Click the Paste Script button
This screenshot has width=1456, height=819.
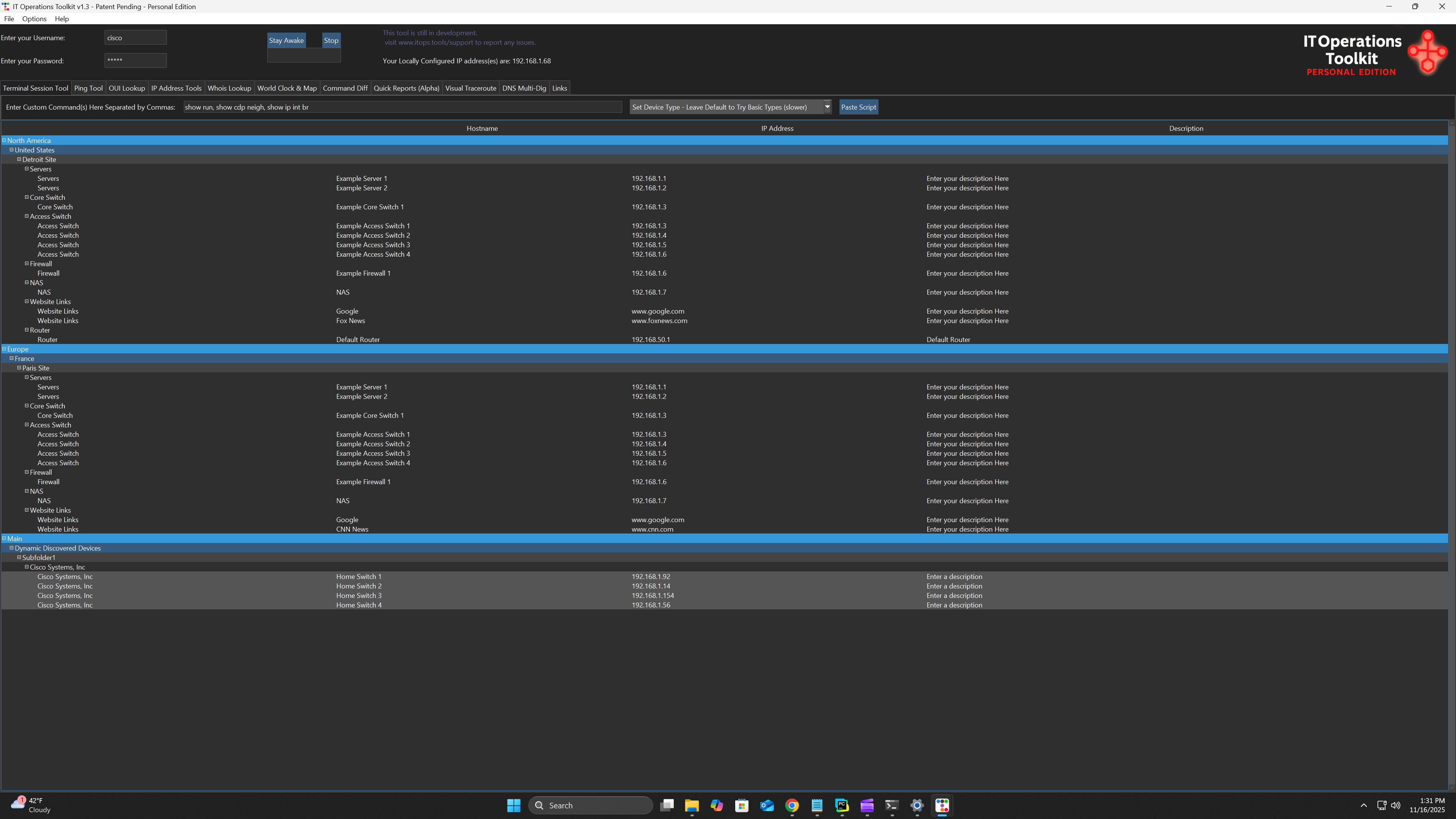[x=858, y=107]
